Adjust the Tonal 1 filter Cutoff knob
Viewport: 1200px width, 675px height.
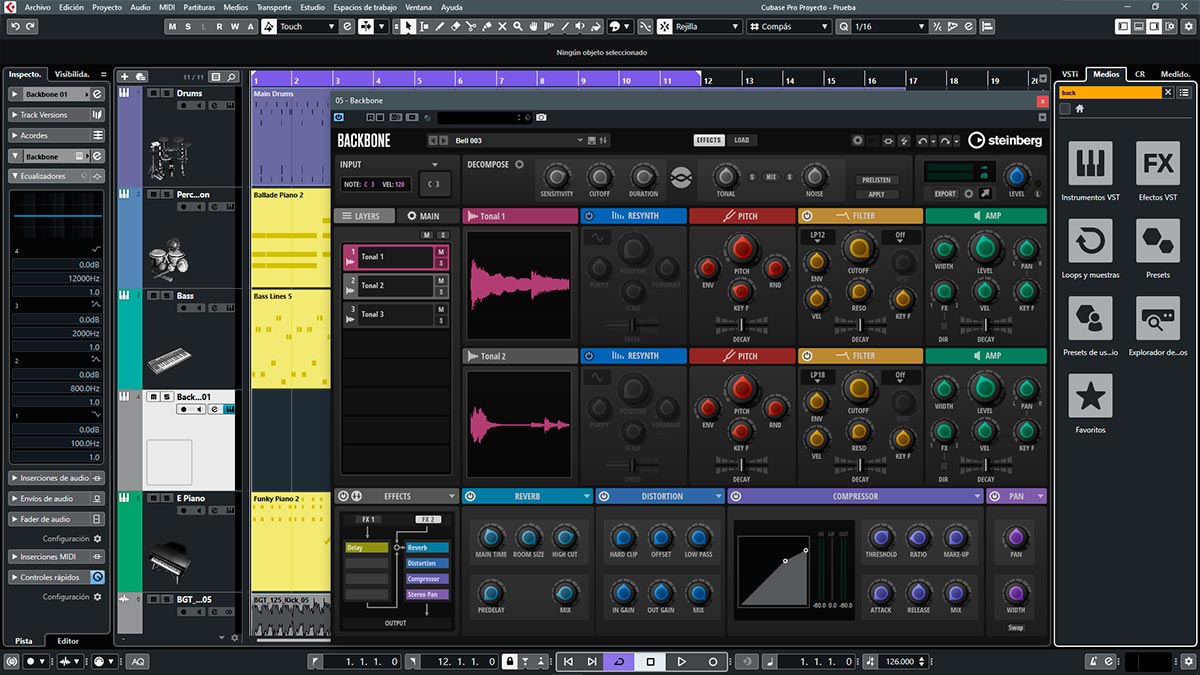(x=858, y=247)
